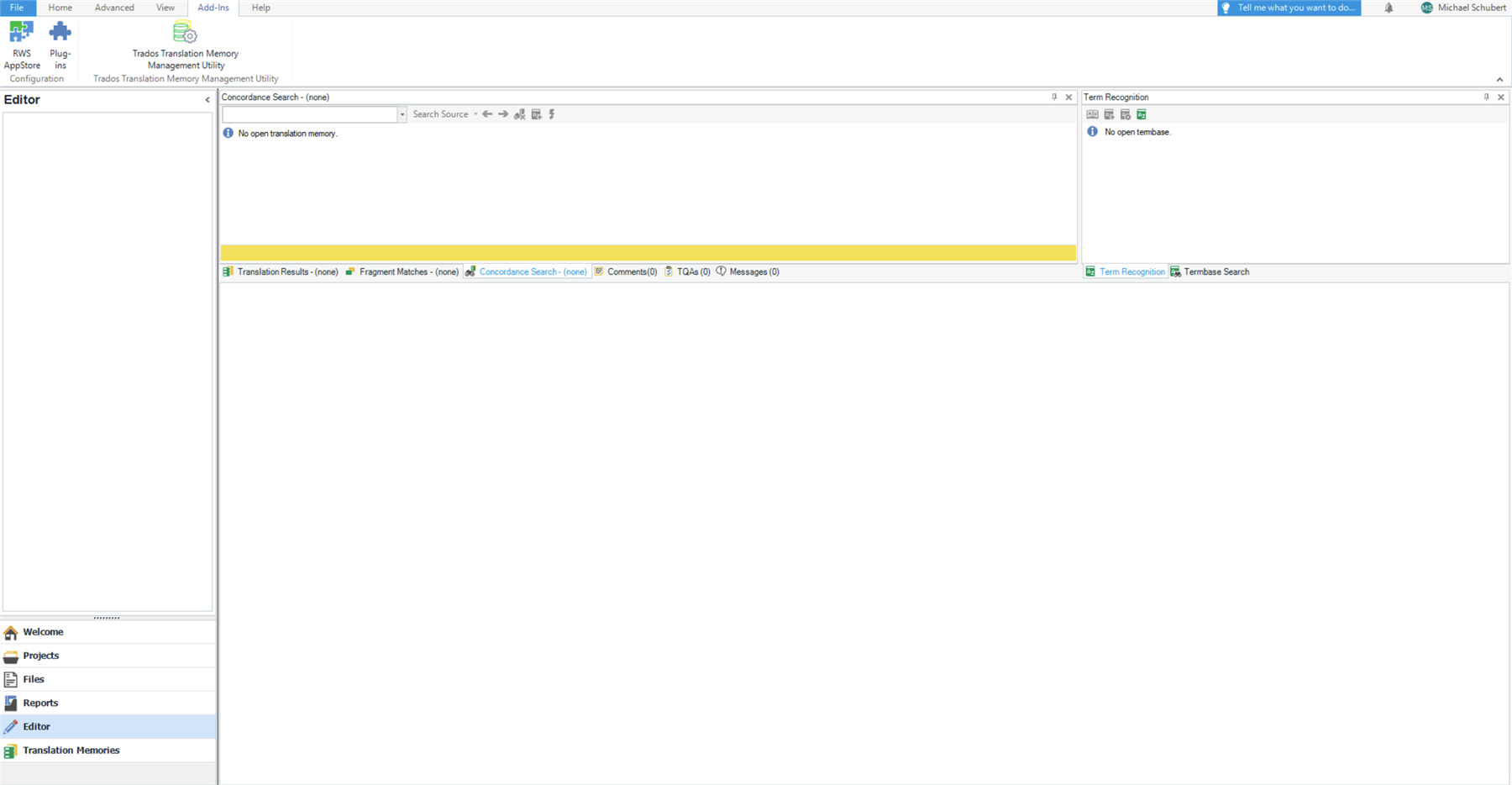This screenshot has width=1512, height=785.
Task: Switch to Termbase Search tab
Action: click(1210, 271)
